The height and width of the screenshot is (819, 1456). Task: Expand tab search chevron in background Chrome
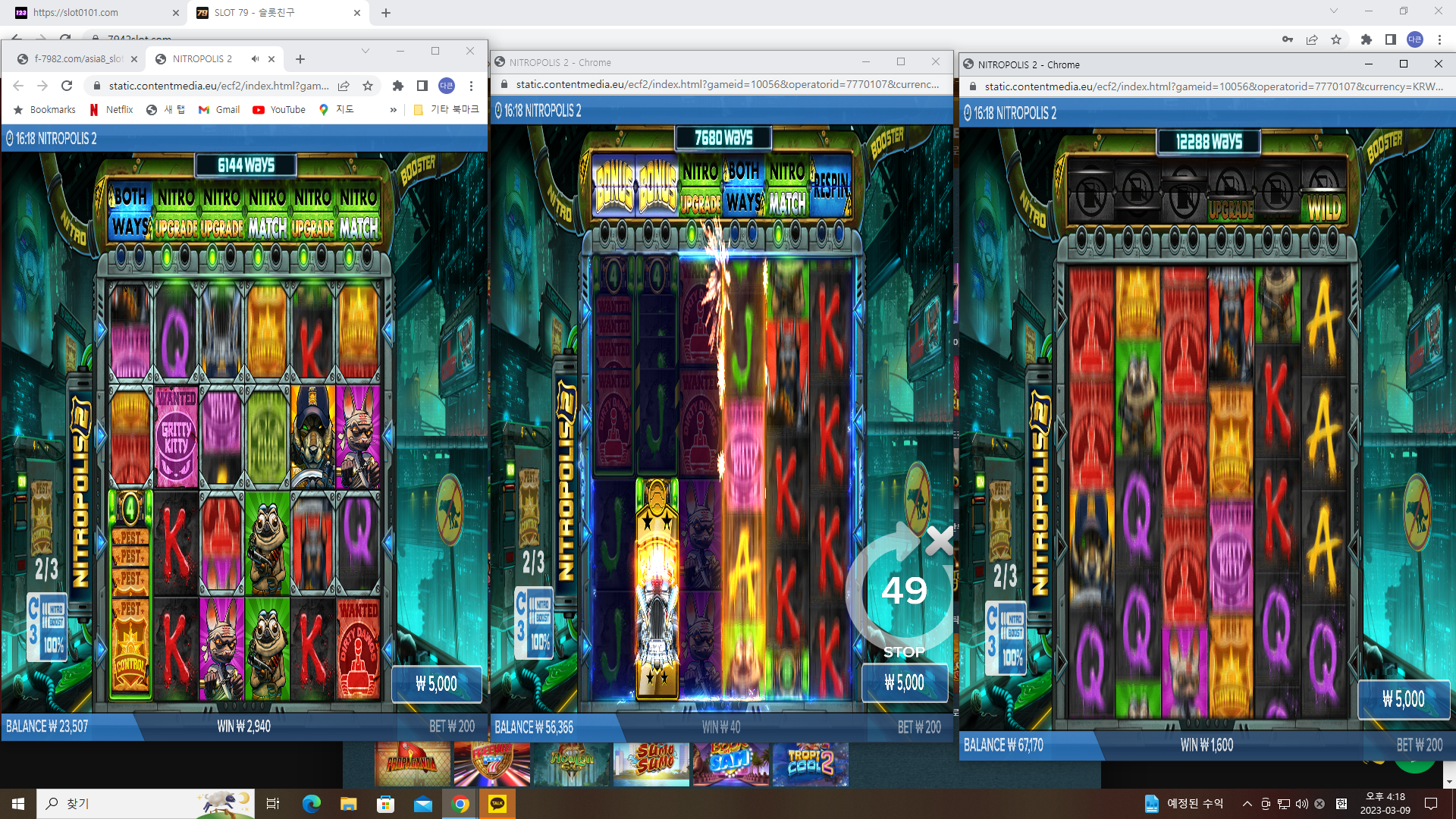[x=1334, y=11]
